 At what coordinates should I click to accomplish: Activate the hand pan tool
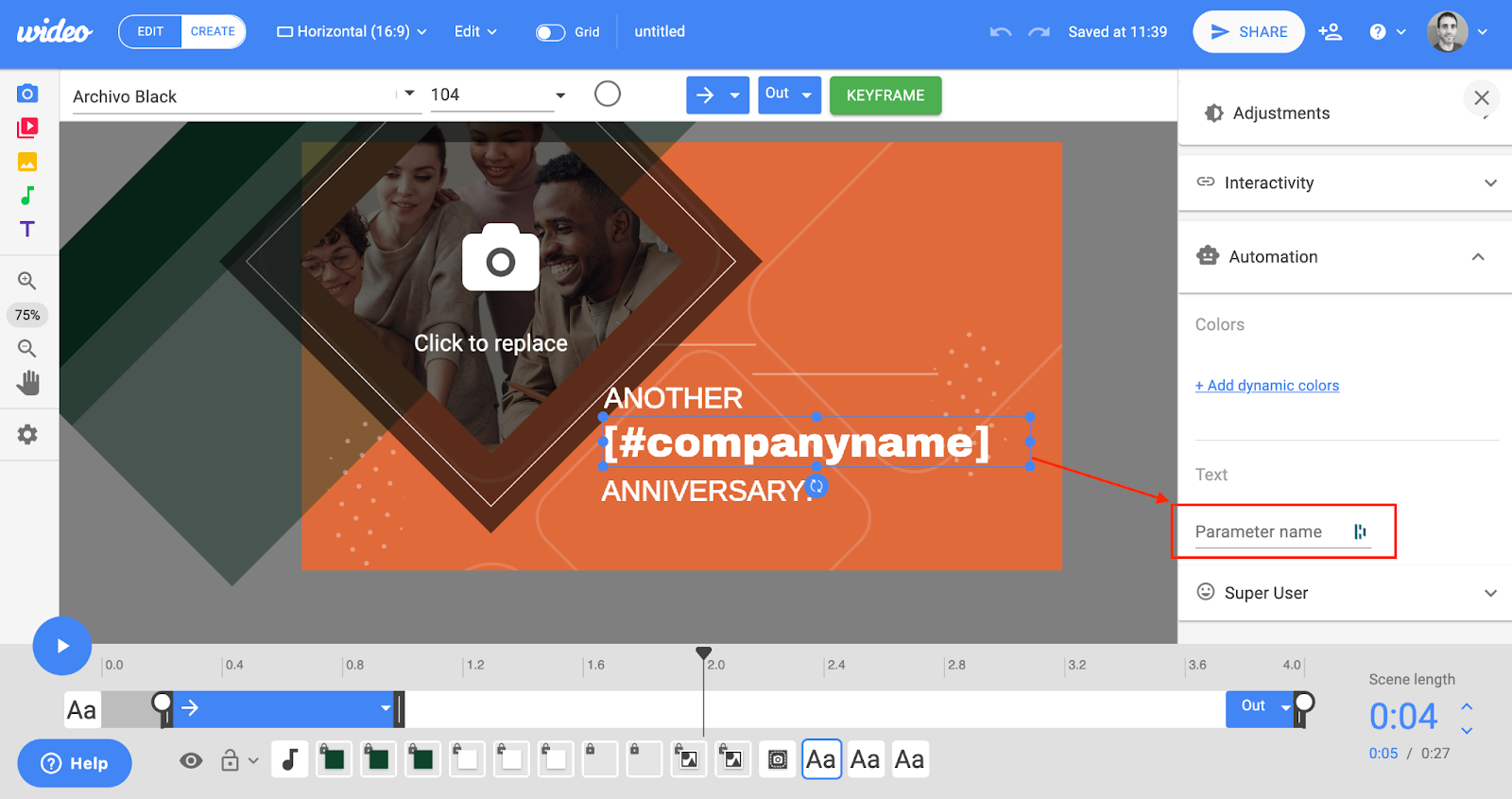pos(28,383)
